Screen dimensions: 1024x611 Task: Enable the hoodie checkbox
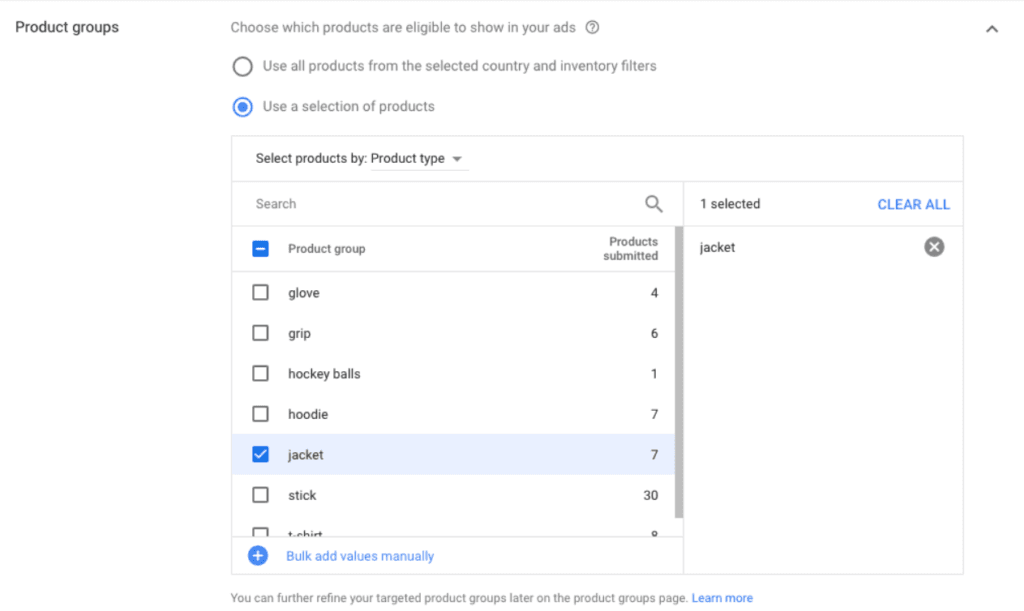261,414
